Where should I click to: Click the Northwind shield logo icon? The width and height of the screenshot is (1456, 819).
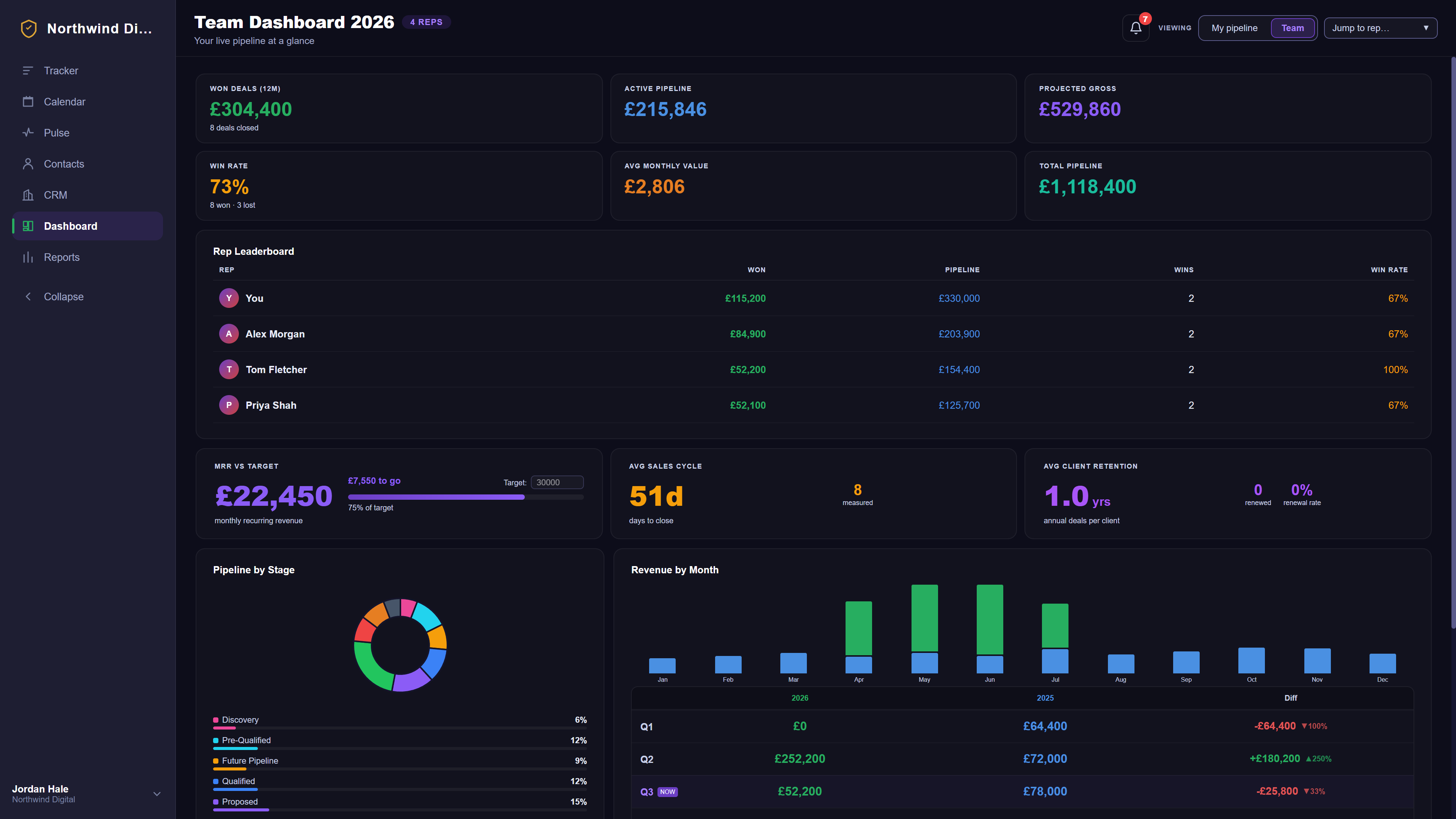pyautogui.click(x=29, y=28)
